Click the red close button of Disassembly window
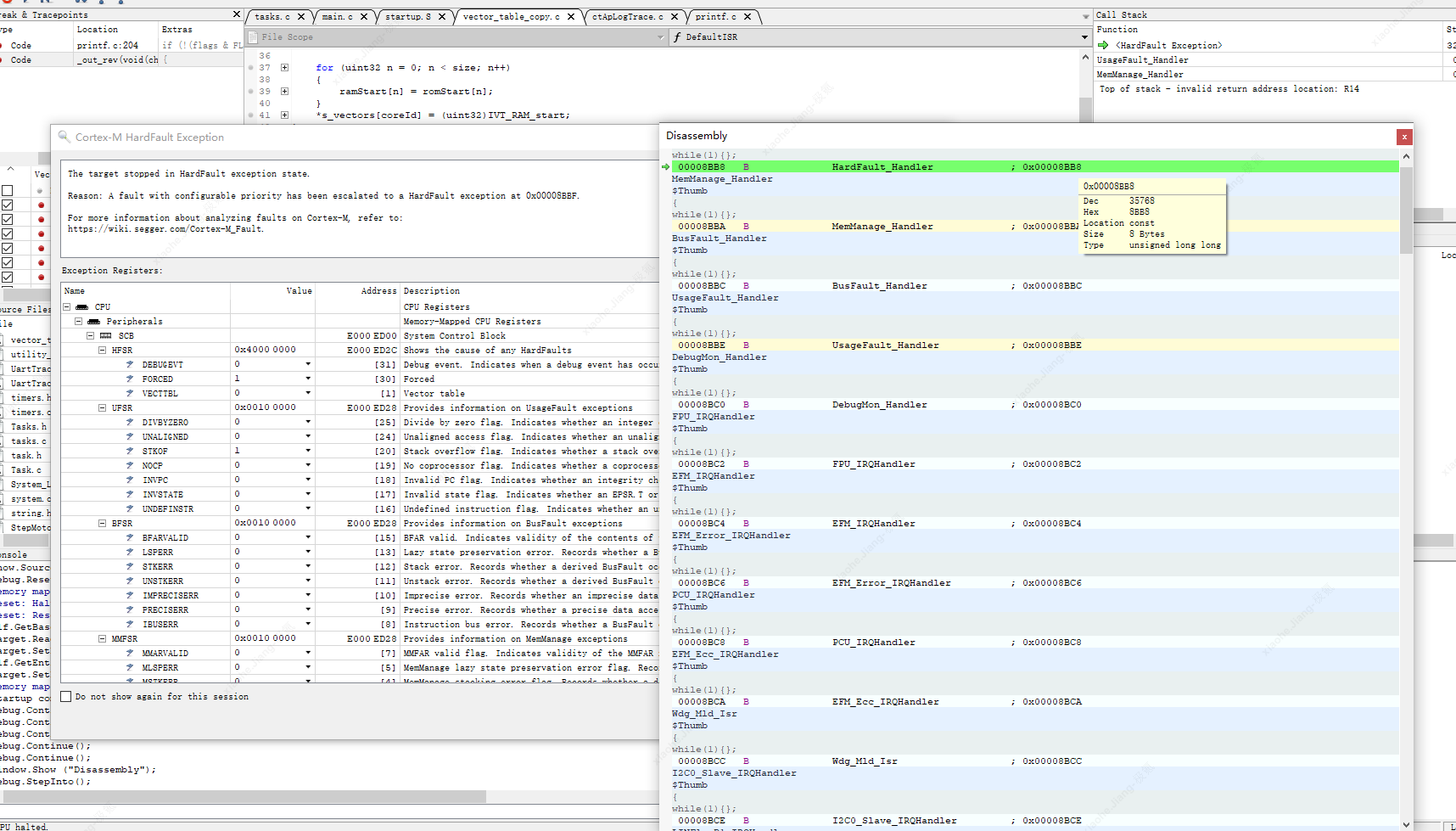This screenshot has height=831, width=1456. (x=1404, y=136)
